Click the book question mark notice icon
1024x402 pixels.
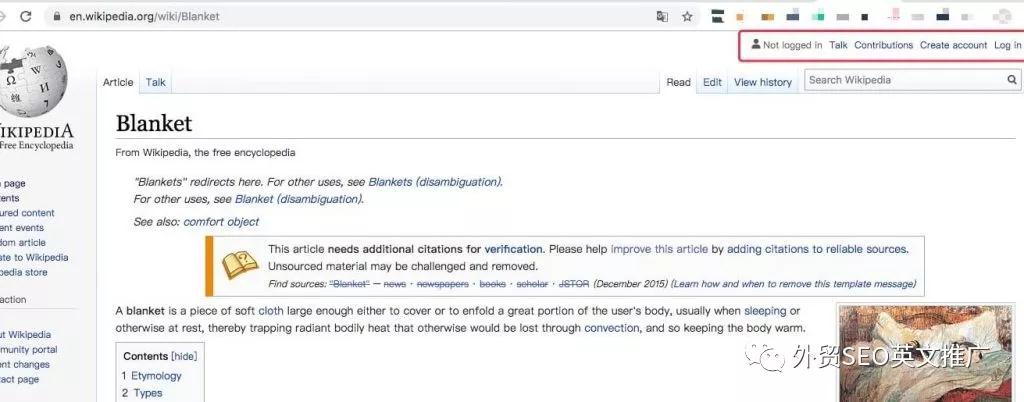[x=239, y=265]
